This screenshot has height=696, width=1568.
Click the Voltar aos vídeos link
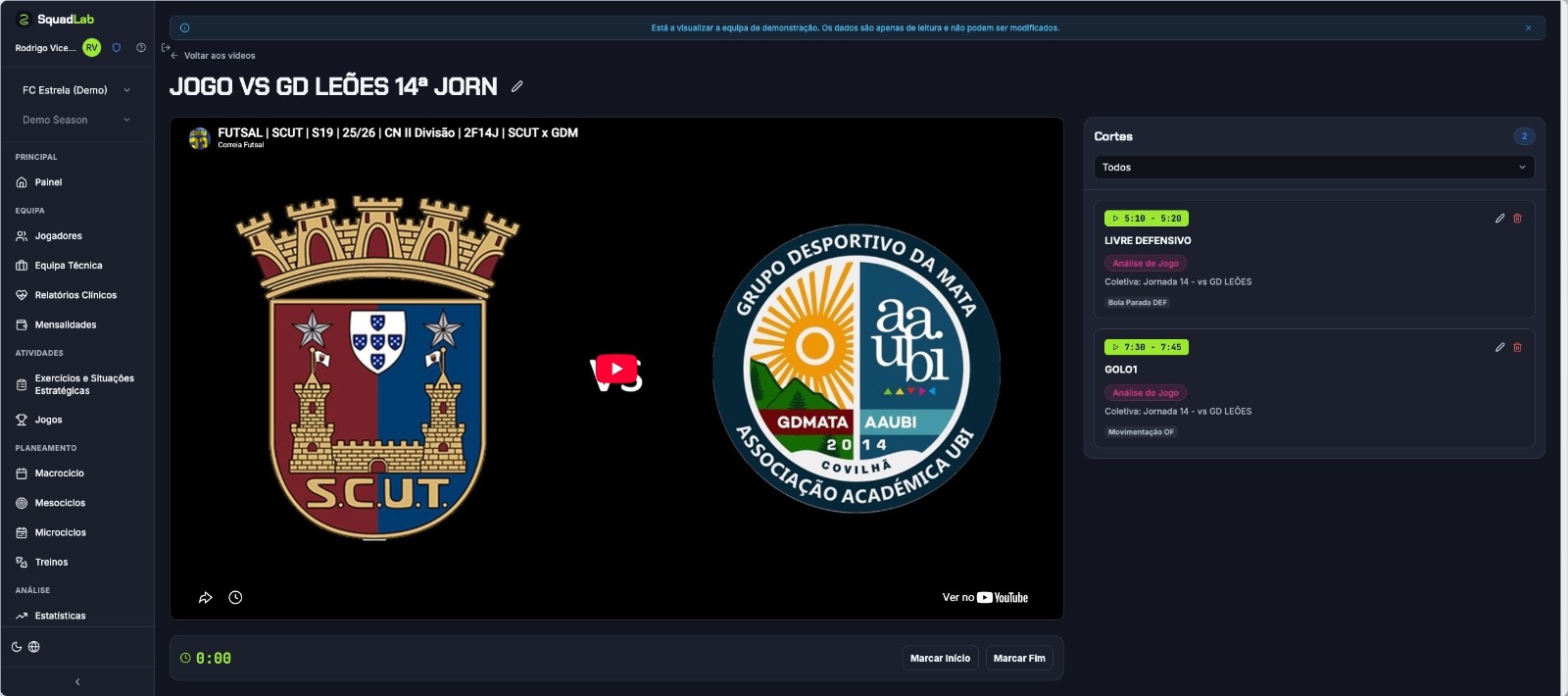point(213,56)
